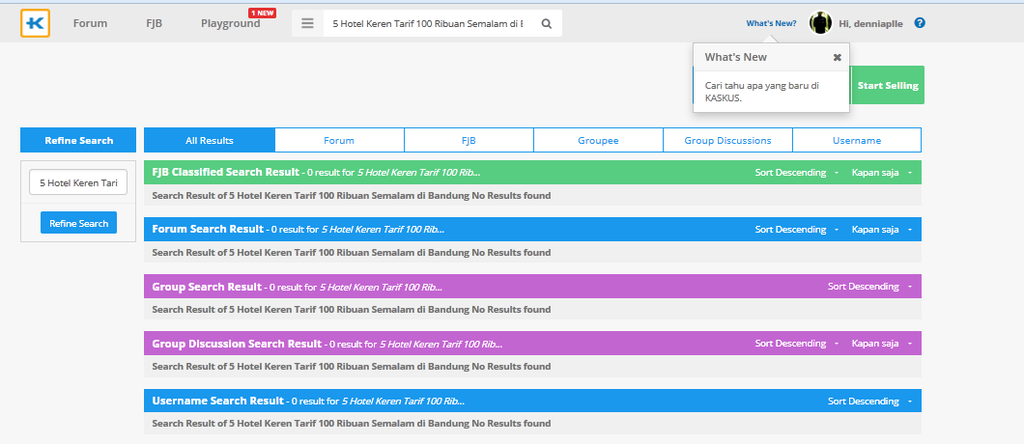
Task: Switch to the Group Discussions tab
Action: click(728, 140)
